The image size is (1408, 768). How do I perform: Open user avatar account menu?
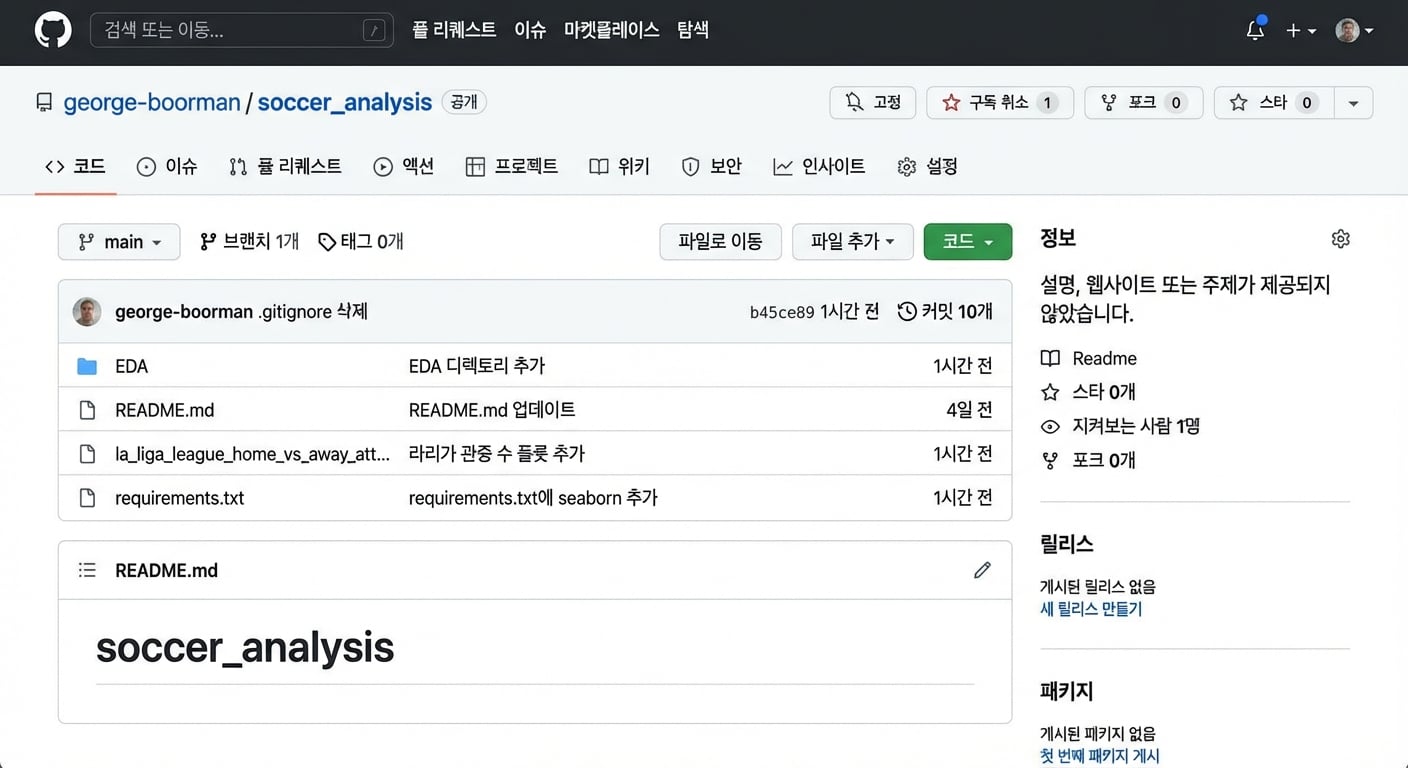[x=1354, y=31]
